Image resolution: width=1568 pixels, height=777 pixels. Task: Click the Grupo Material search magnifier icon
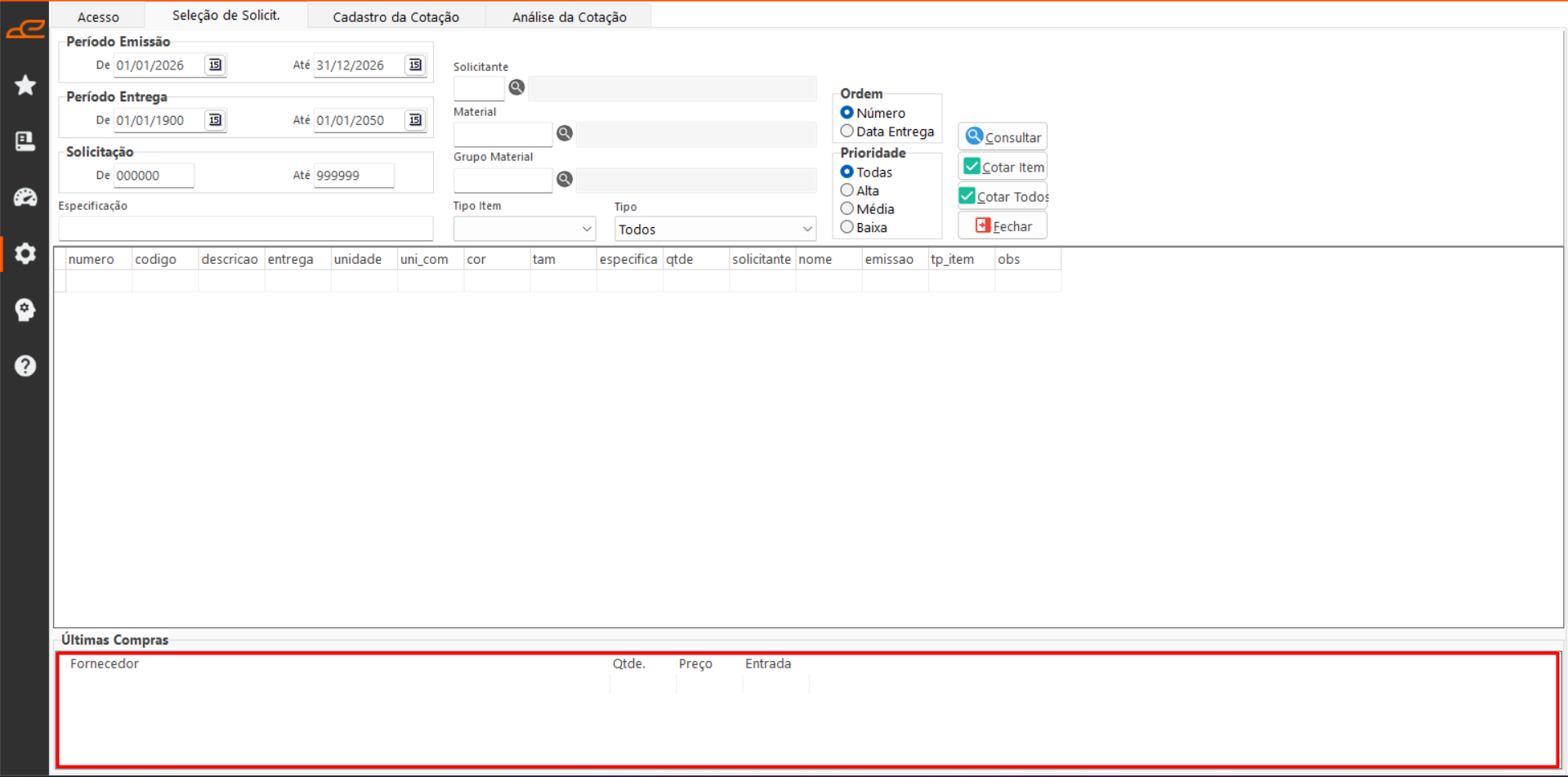[x=564, y=179]
